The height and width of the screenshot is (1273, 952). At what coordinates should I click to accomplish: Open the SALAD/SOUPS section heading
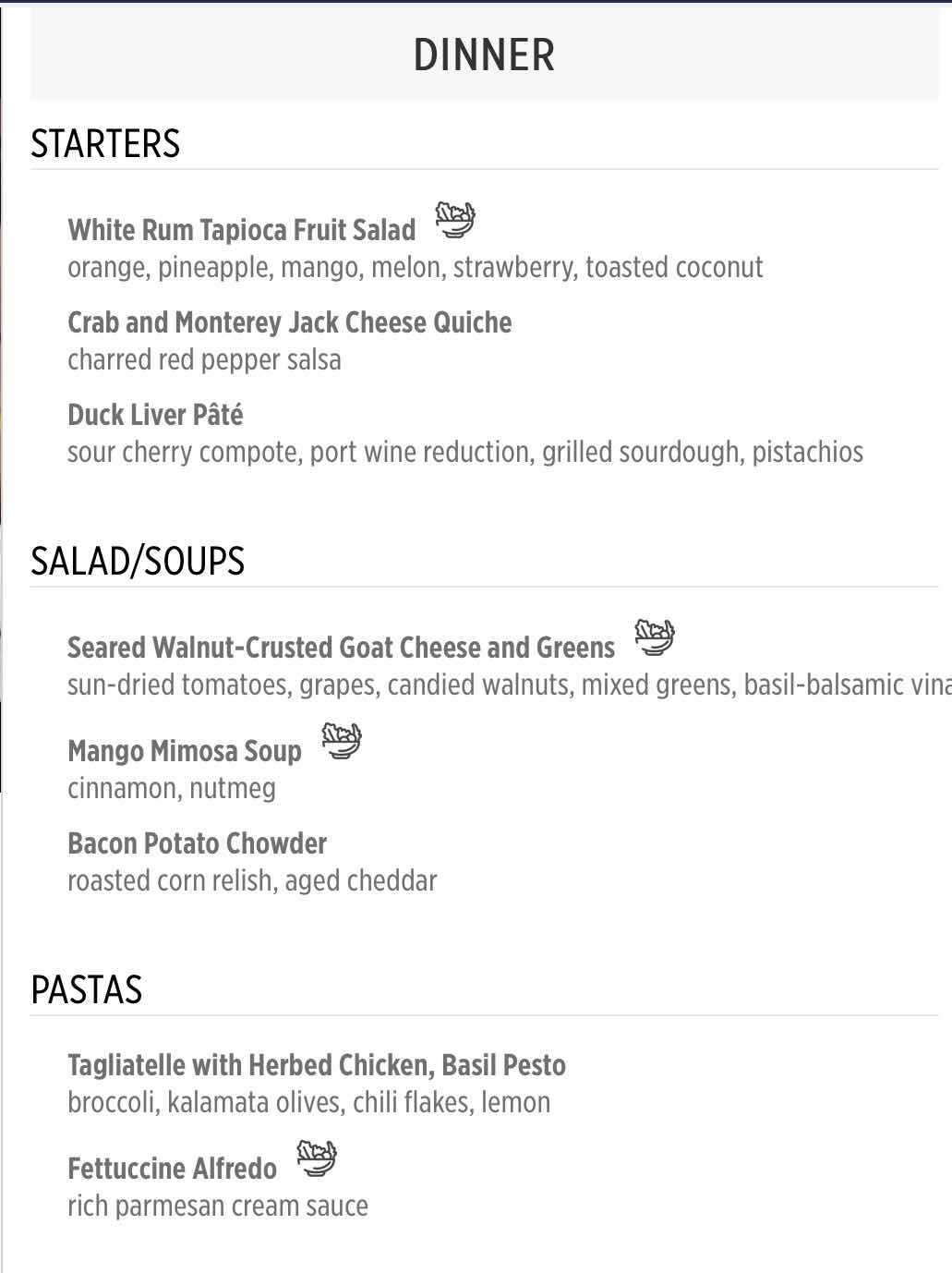[x=138, y=562]
